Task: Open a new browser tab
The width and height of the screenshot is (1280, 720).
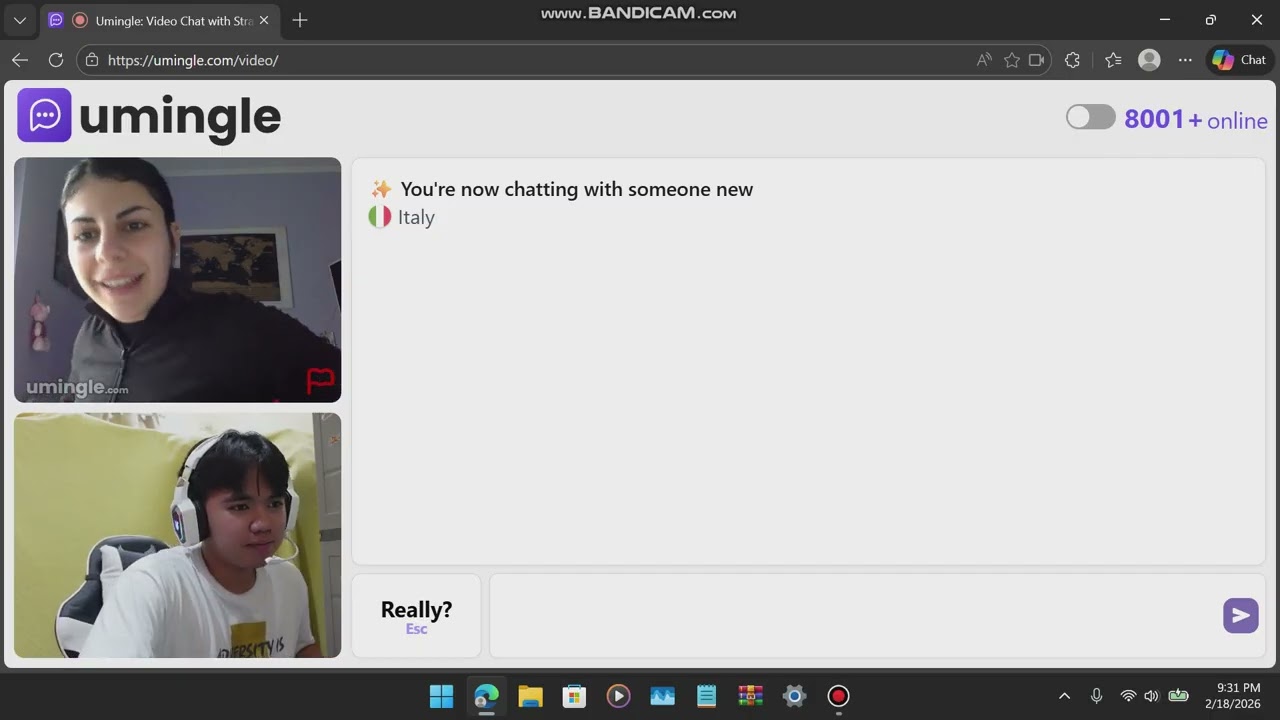Action: point(300,20)
